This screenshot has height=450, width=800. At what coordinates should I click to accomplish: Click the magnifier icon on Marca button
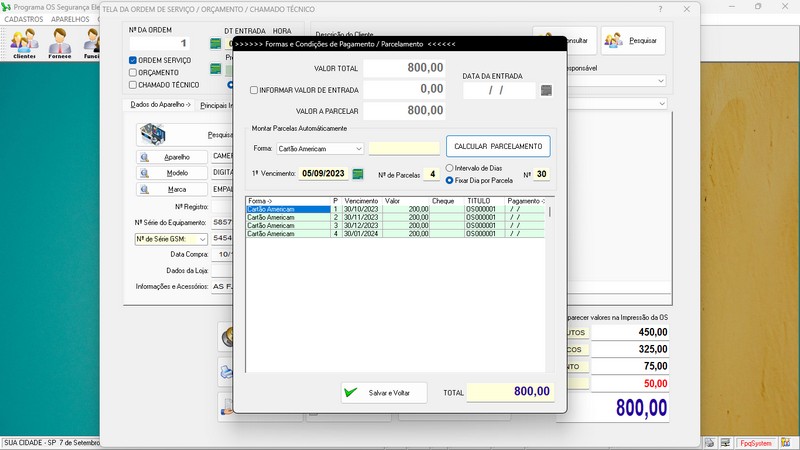tap(144, 189)
